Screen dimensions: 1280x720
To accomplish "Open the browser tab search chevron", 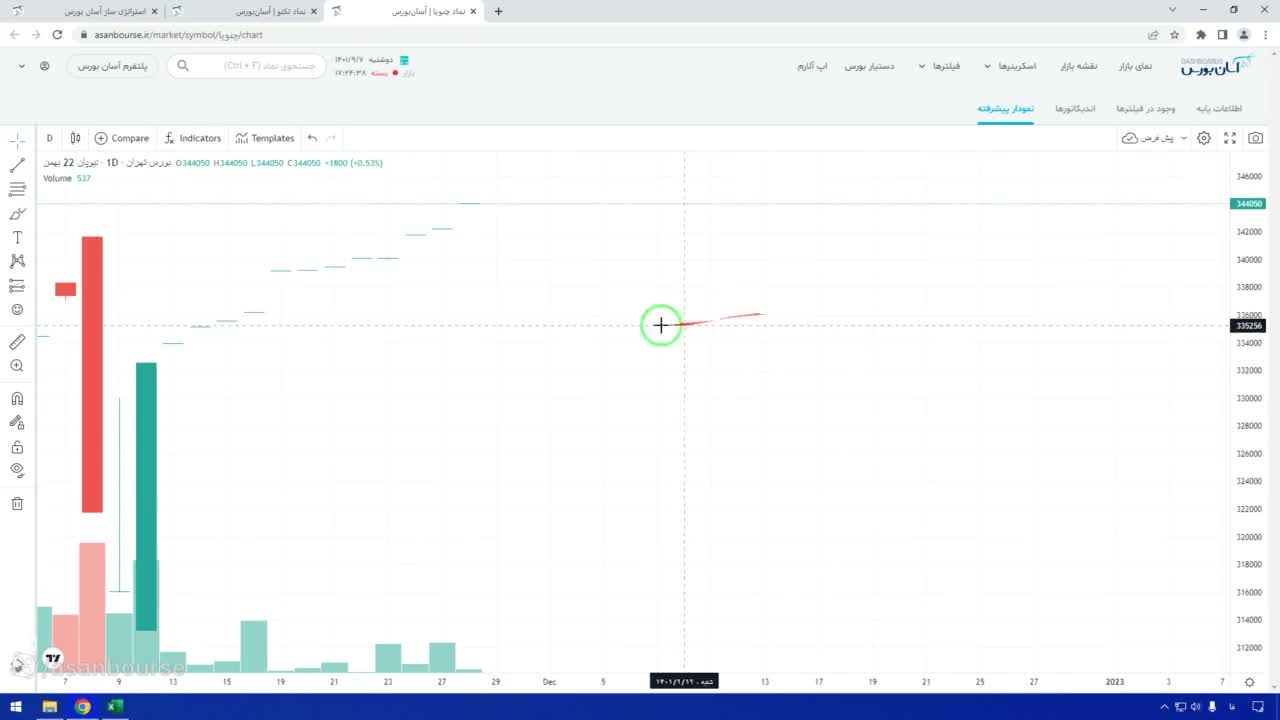I will coord(1173,10).
